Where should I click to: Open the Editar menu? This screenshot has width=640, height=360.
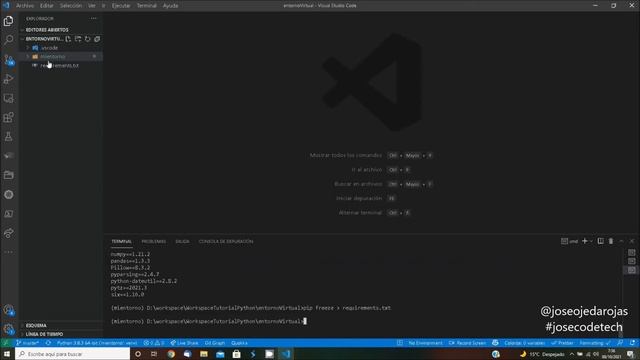click(47, 6)
